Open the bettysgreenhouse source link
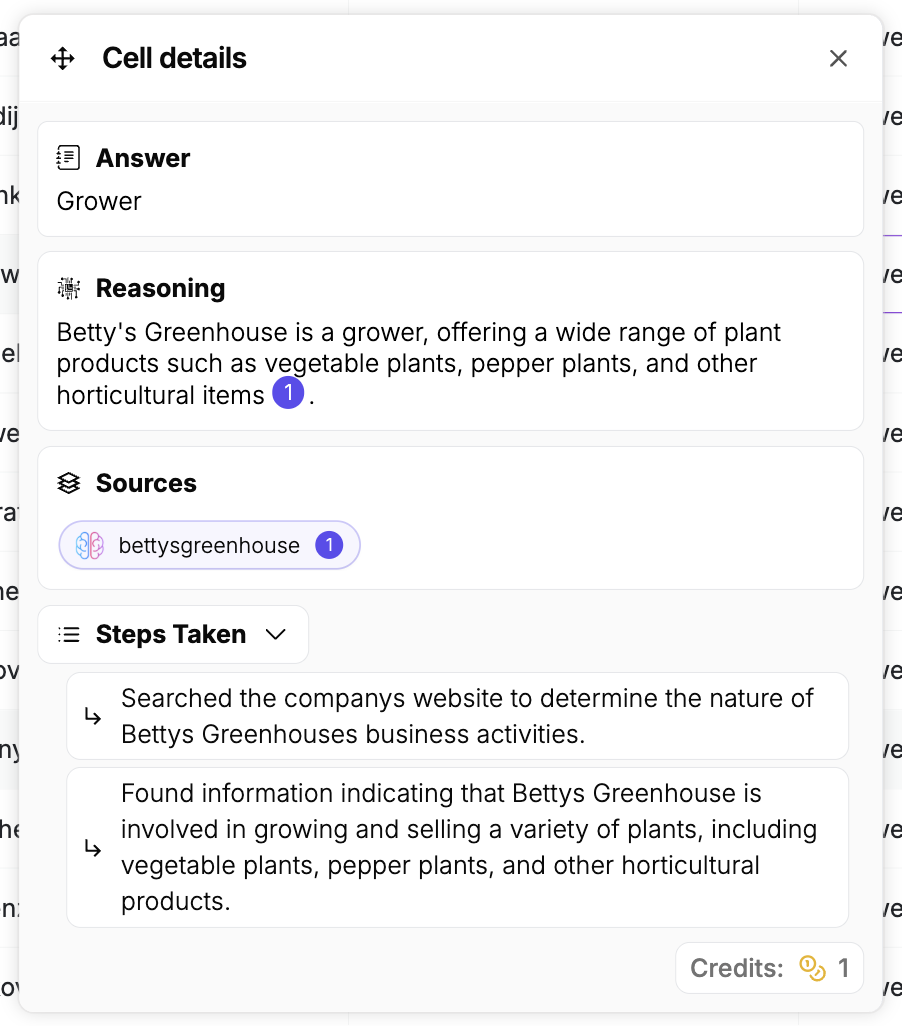The image size is (902, 1026). point(209,545)
